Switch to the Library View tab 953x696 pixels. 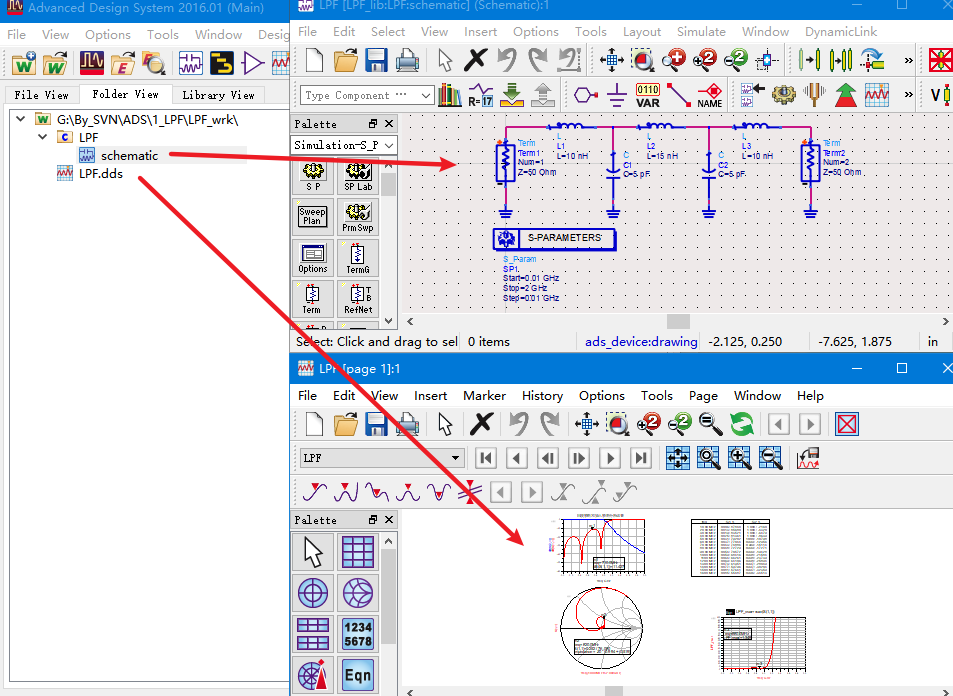click(218, 95)
